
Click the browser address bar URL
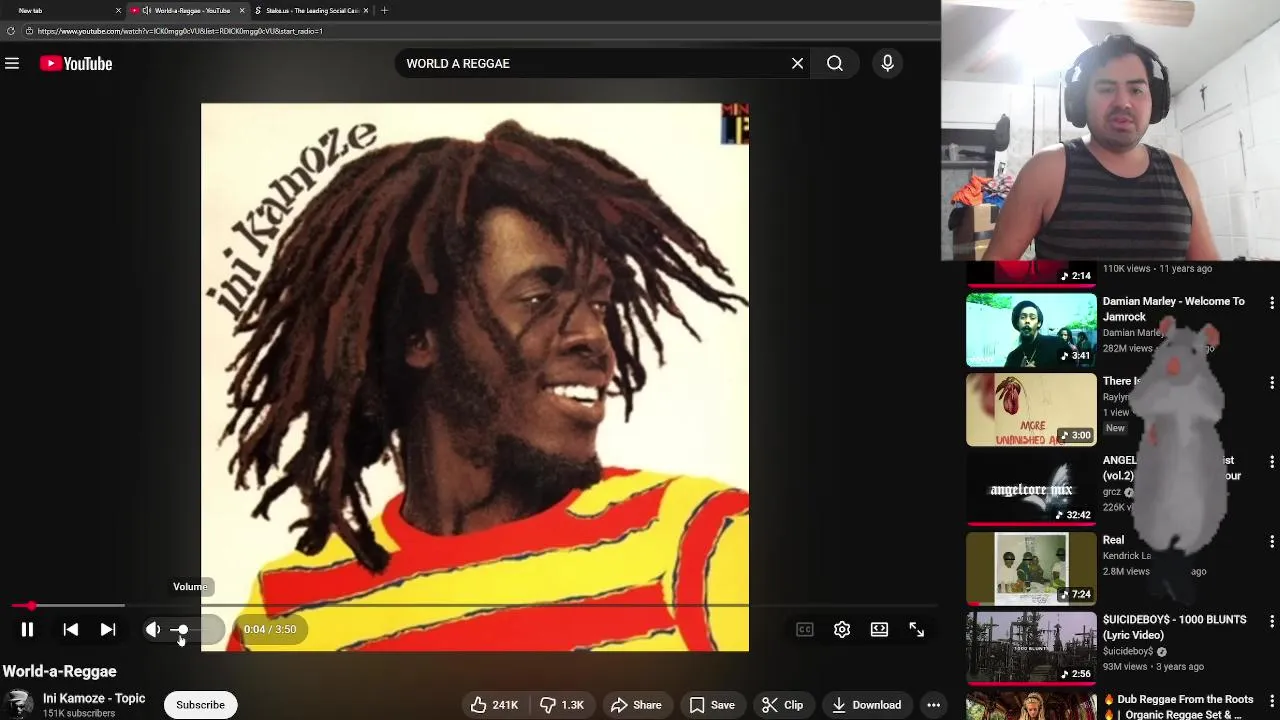pos(180,31)
